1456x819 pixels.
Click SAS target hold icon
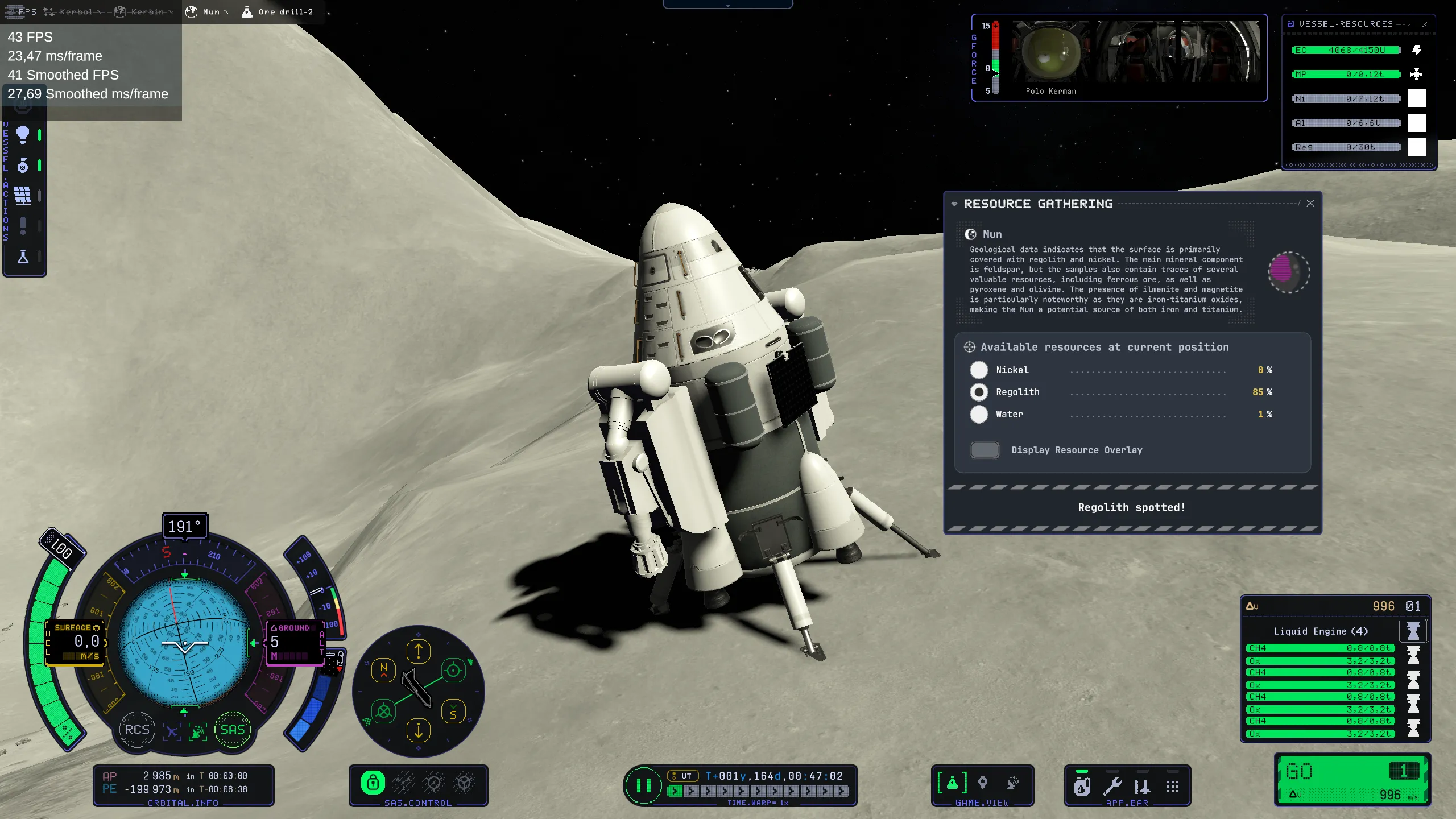tap(434, 783)
